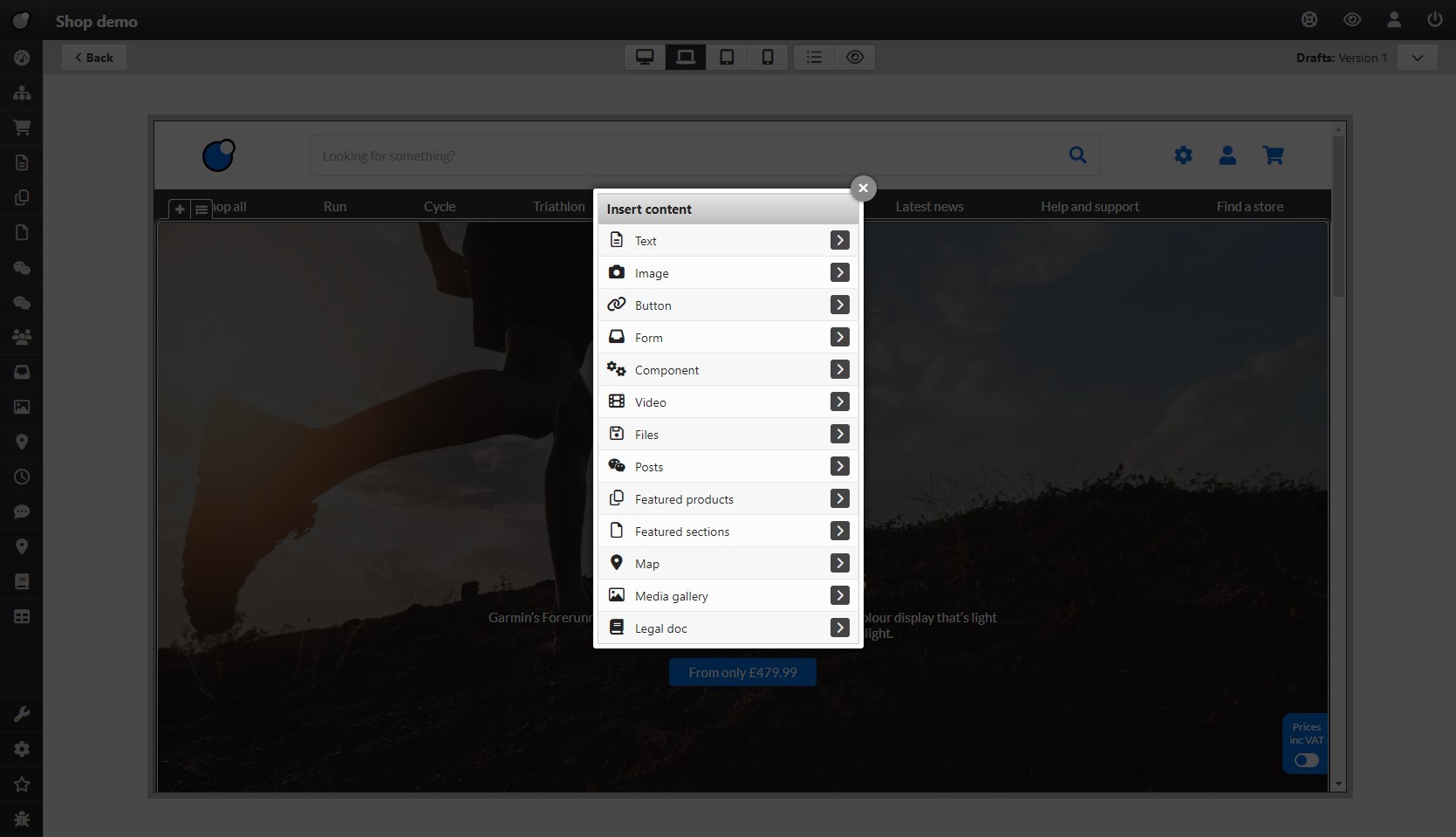
Task: Toggle the preview eye icon in toolbar
Action: click(x=855, y=58)
